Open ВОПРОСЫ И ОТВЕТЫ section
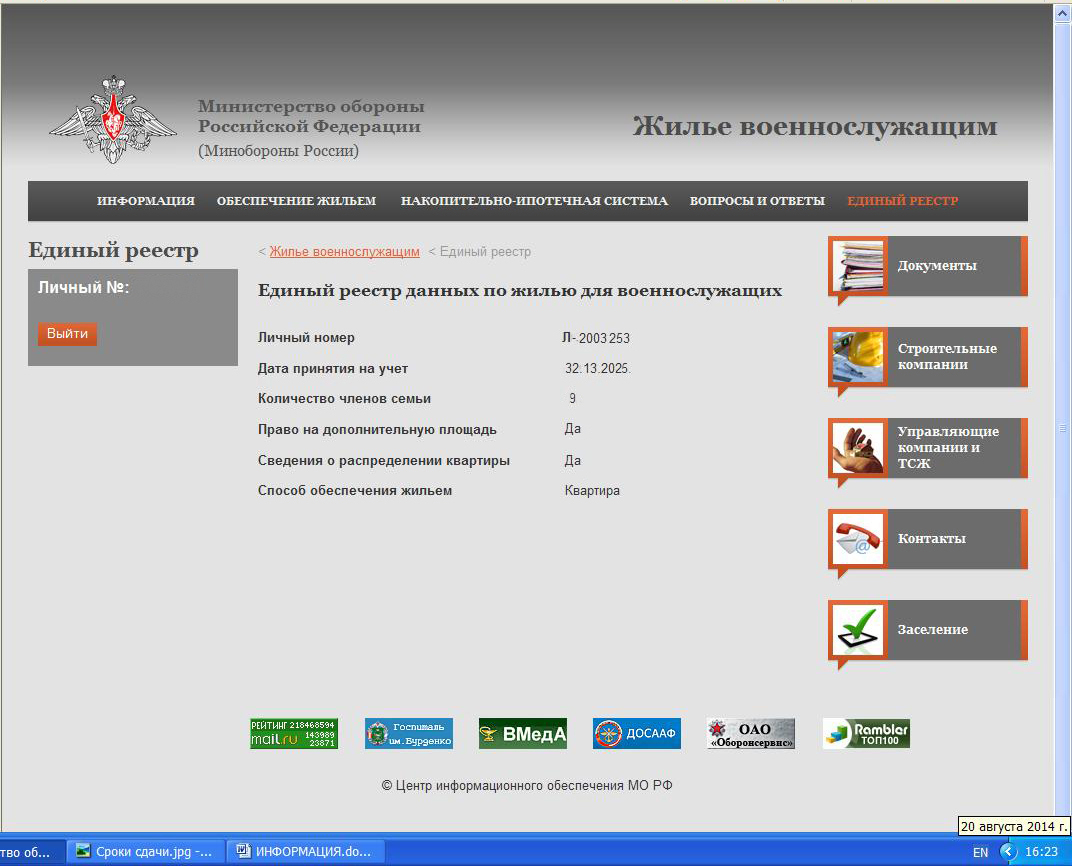Image resolution: width=1072 pixels, height=866 pixels. 757,201
